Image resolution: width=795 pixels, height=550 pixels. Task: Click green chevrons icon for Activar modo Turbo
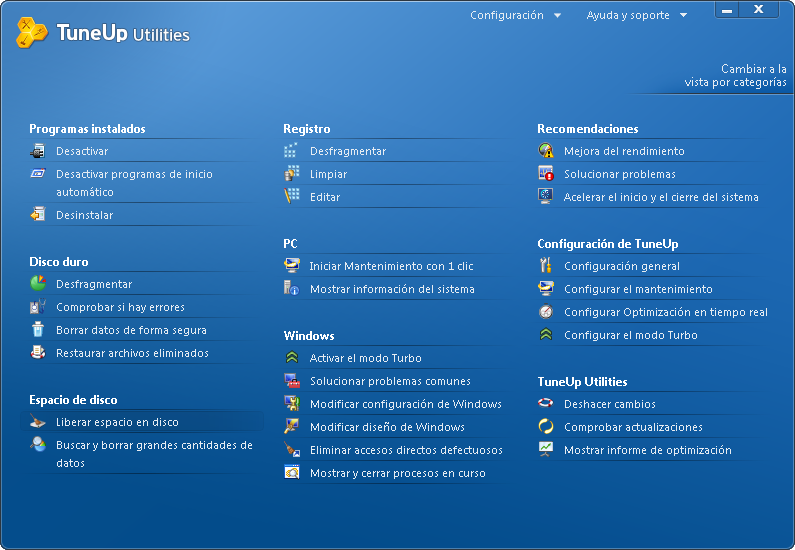pyautogui.click(x=292, y=357)
